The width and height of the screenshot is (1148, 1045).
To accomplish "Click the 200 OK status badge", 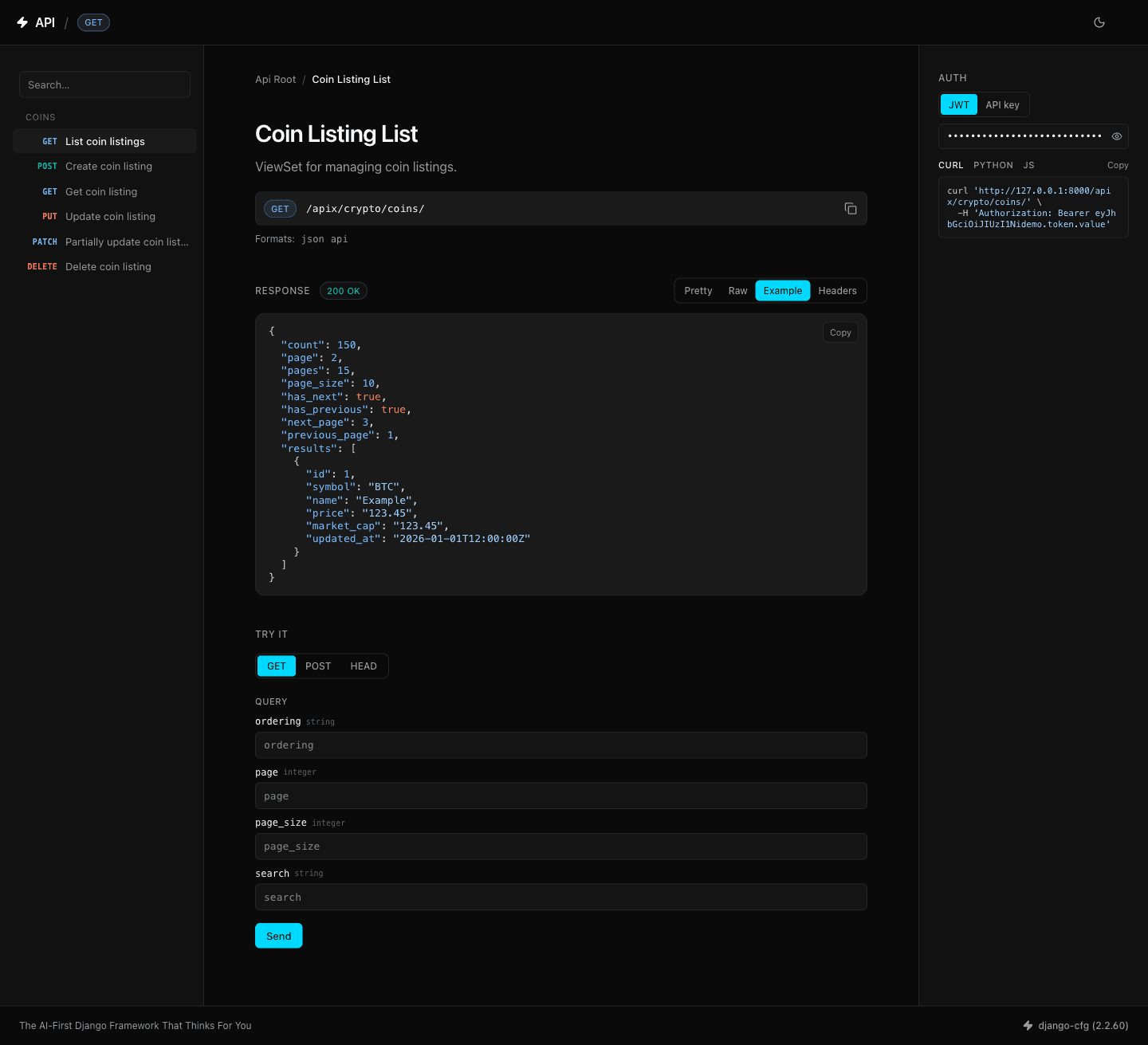I will 344,291.
